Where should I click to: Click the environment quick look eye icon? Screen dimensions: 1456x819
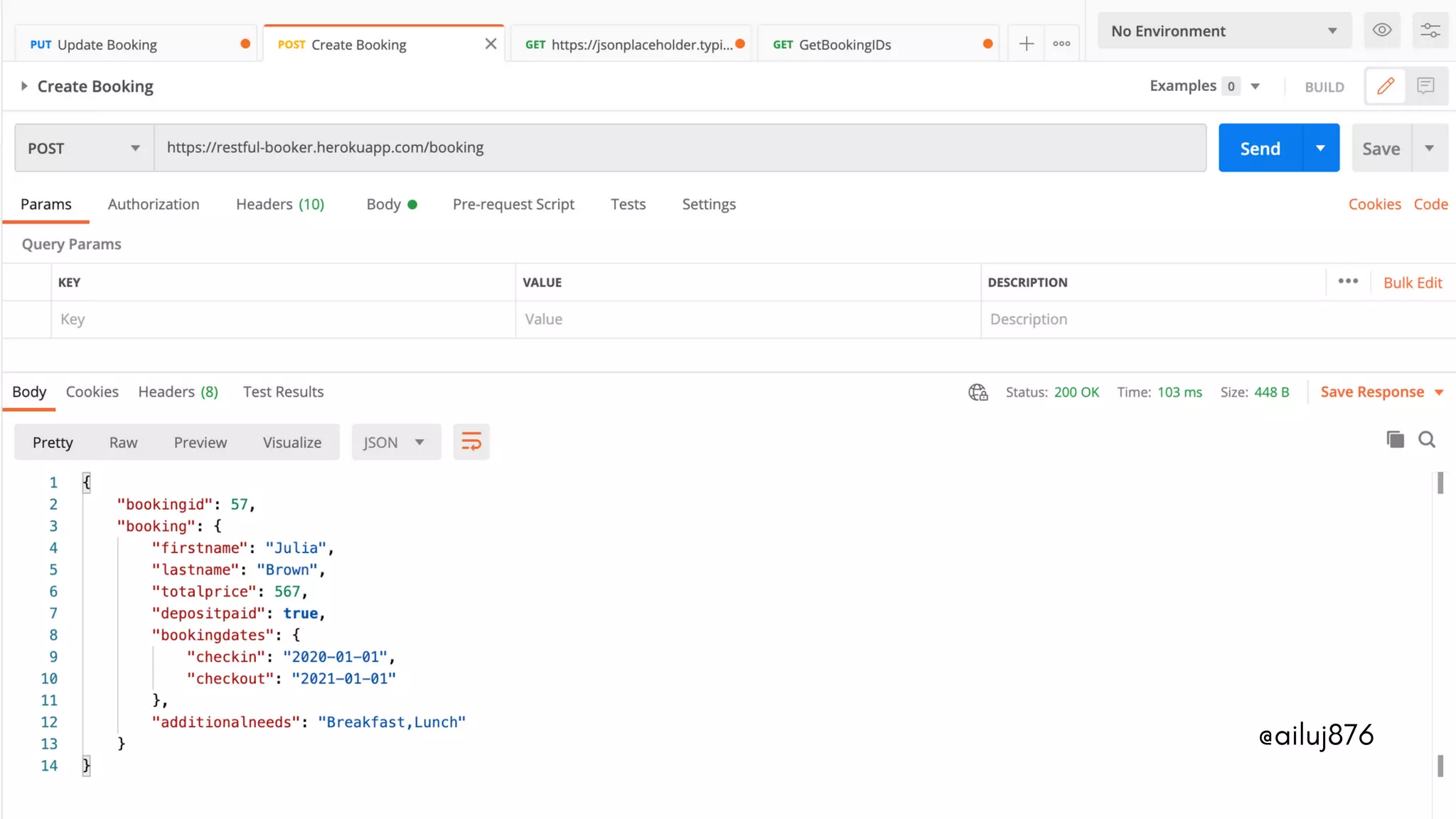click(x=1381, y=31)
